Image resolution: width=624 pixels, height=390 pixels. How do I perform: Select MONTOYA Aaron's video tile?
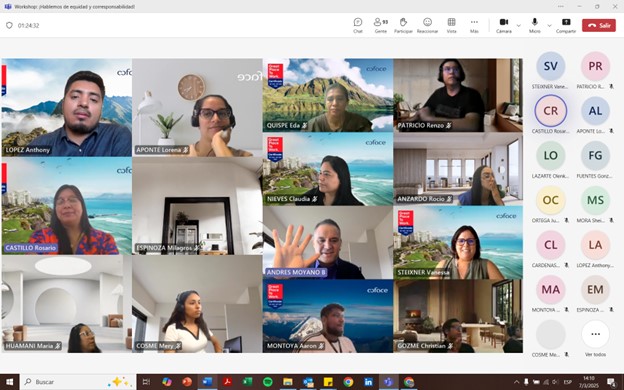(328, 316)
